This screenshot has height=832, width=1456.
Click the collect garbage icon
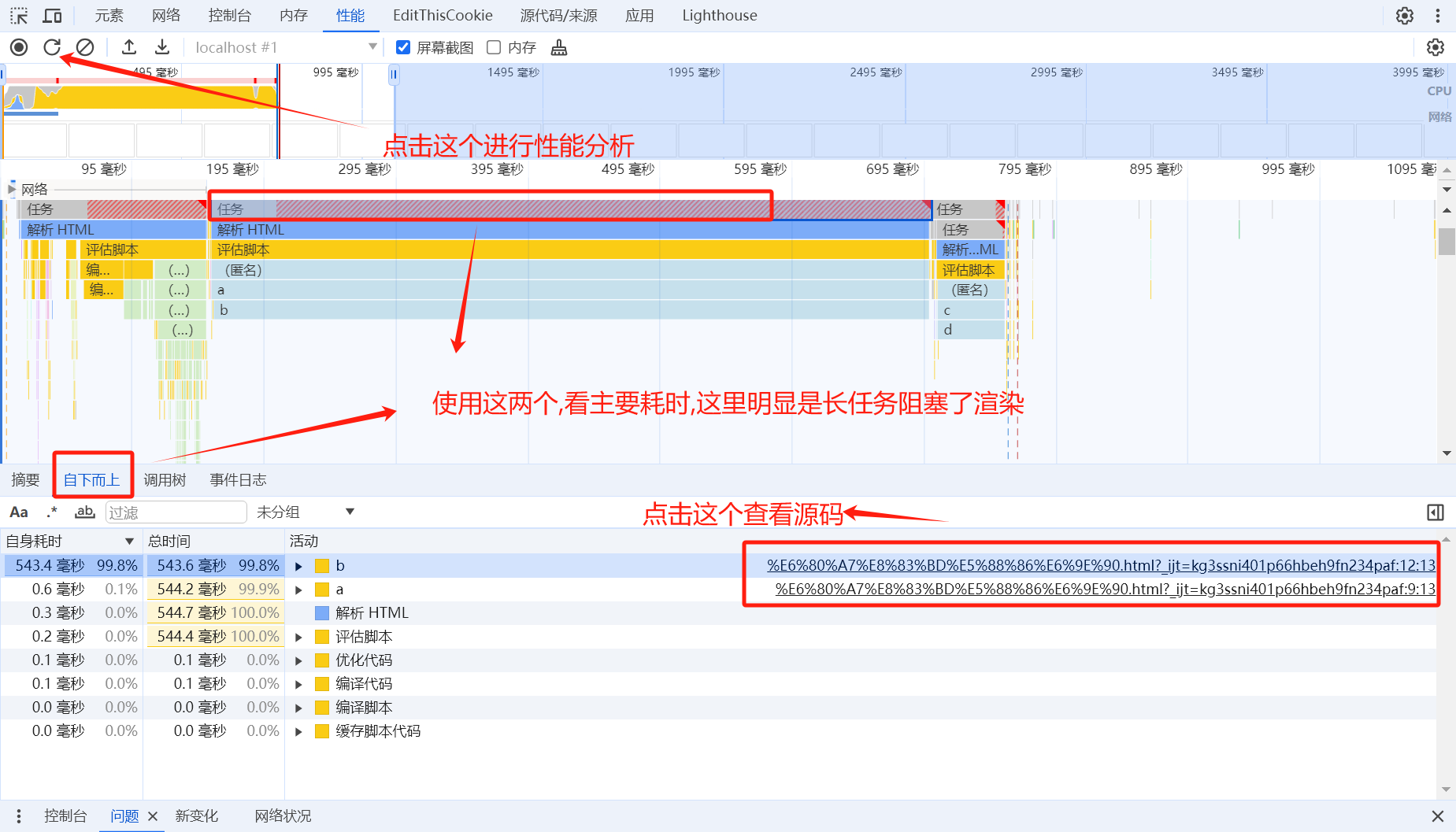[x=559, y=48]
